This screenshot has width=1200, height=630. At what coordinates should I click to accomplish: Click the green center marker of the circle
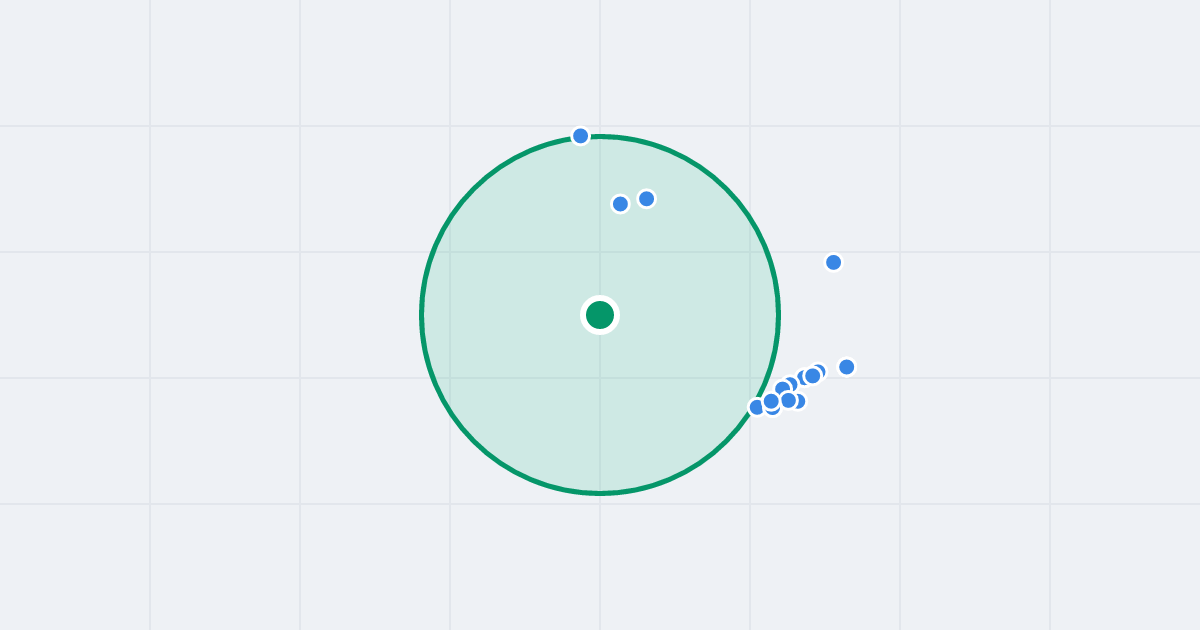pyautogui.click(x=600, y=315)
